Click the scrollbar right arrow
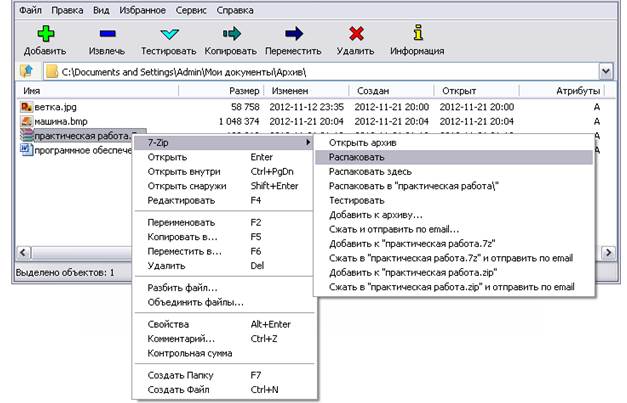Viewport: 627px width, 403px height. point(608,252)
